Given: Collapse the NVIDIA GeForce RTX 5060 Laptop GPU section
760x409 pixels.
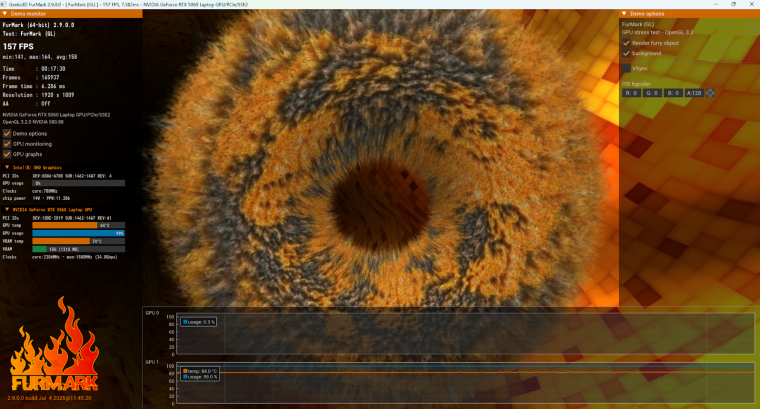Looking at the screenshot, I should click(x=7, y=209).
